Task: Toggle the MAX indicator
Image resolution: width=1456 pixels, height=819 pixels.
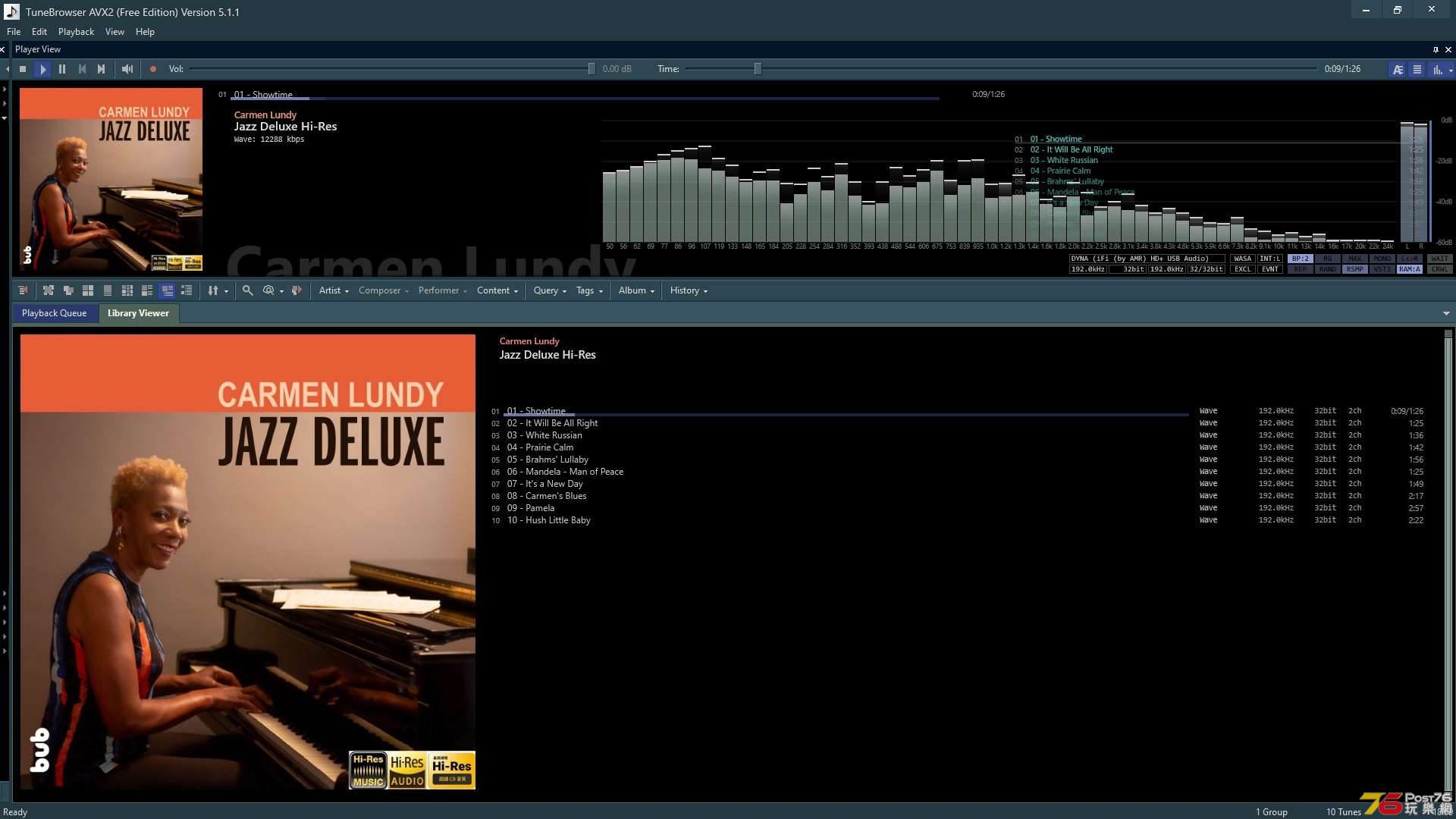Action: (x=1354, y=259)
